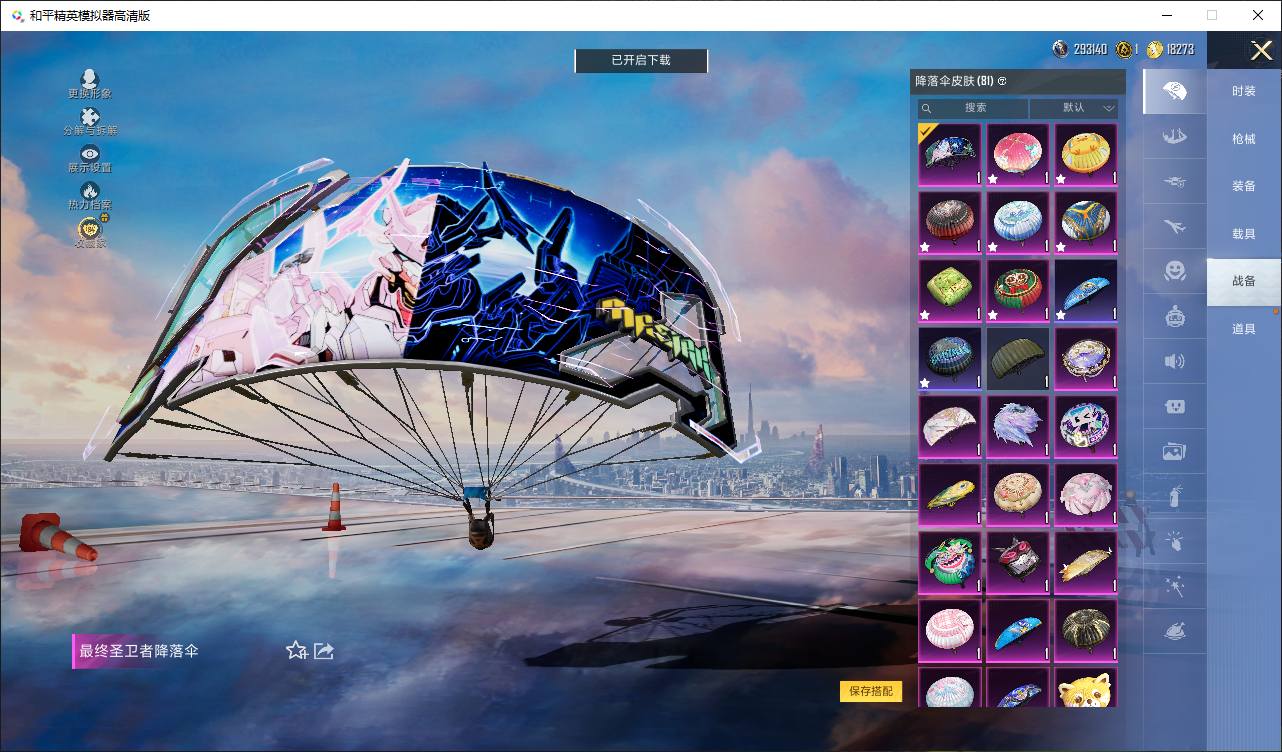Select the red panda parachute thumbnail
This screenshot has height=752, width=1282.
point(1086,687)
